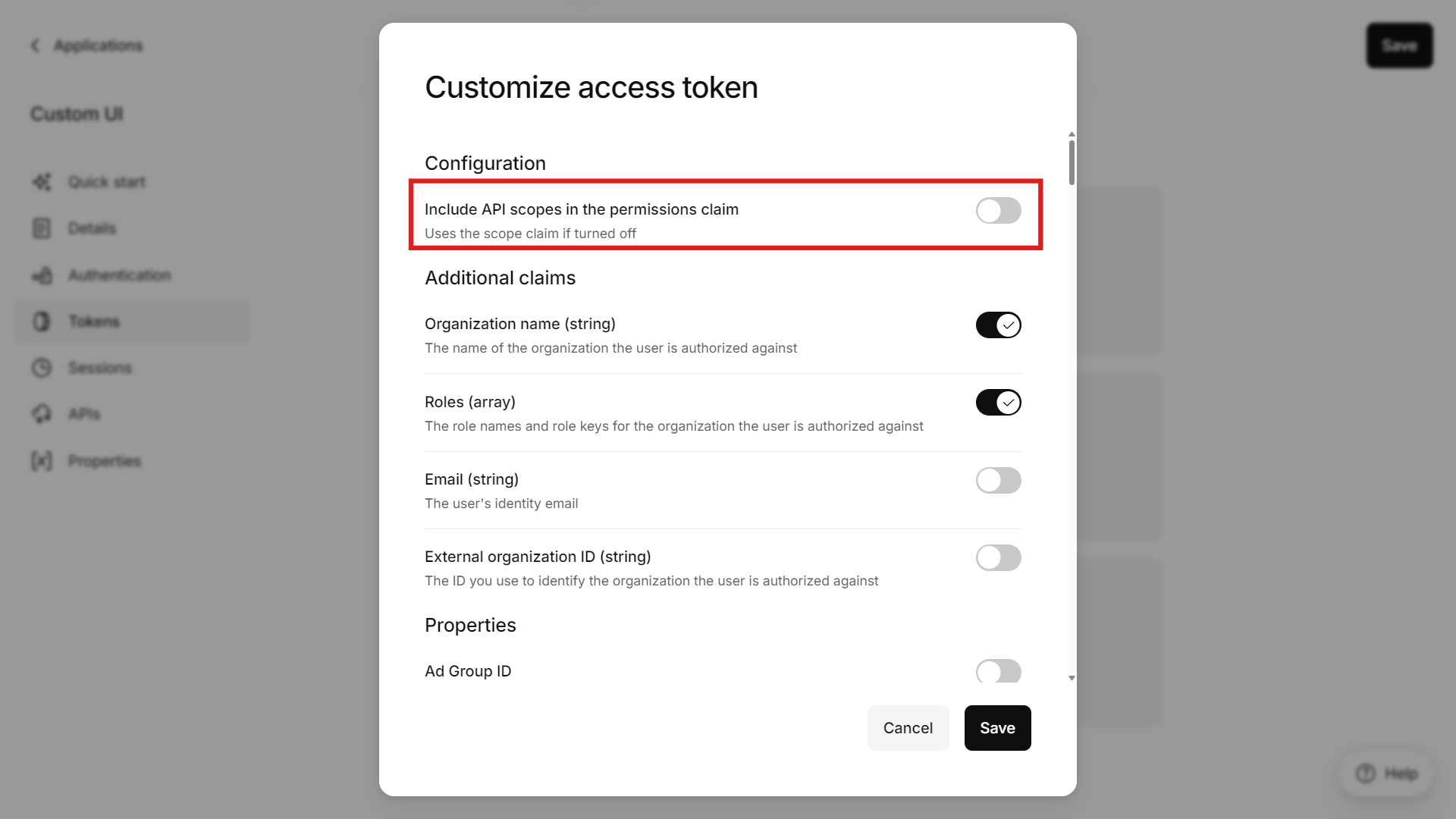
Task: Click the APIs icon in sidebar
Action: (42, 414)
